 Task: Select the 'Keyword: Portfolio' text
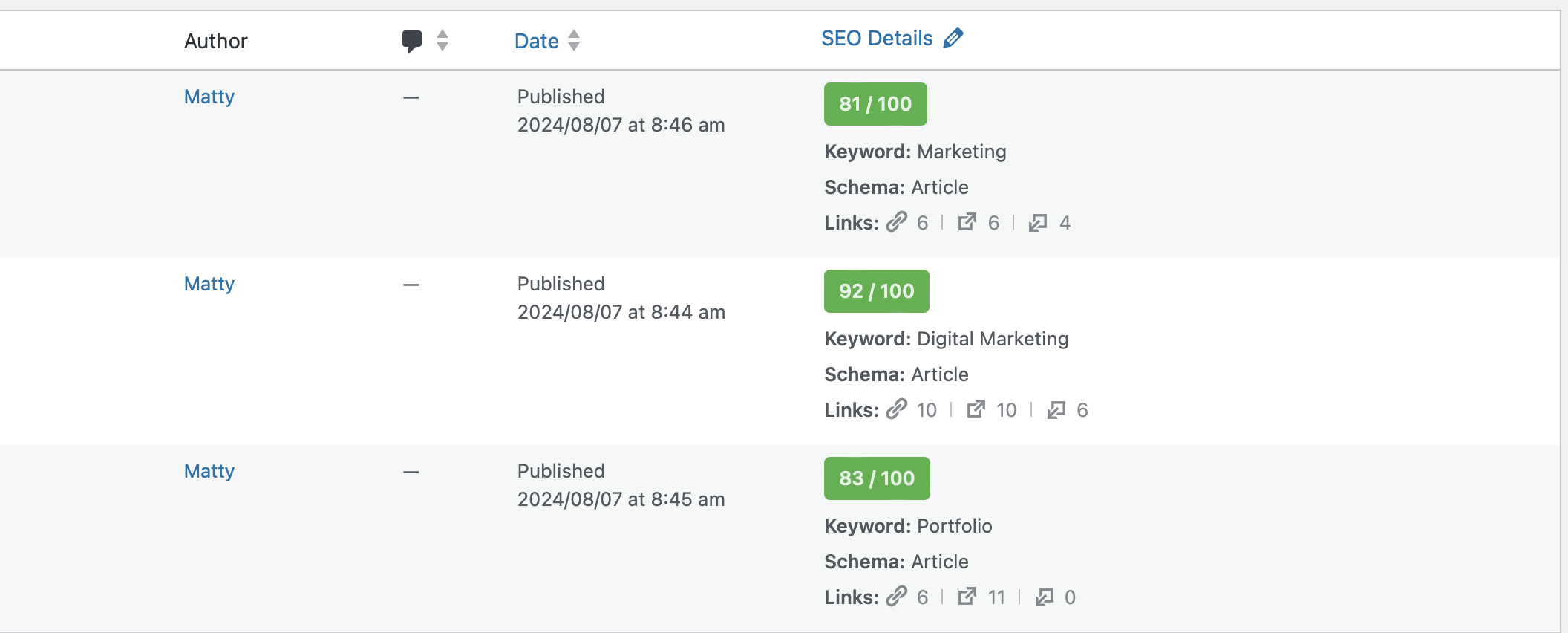pyautogui.click(x=908, y=526)
